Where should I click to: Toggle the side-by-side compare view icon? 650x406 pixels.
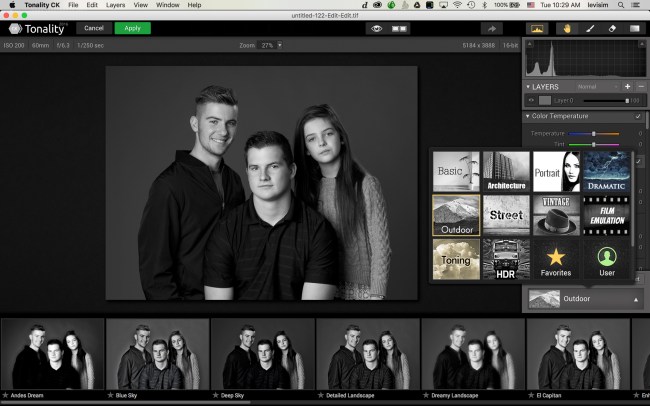click(399, 29)
